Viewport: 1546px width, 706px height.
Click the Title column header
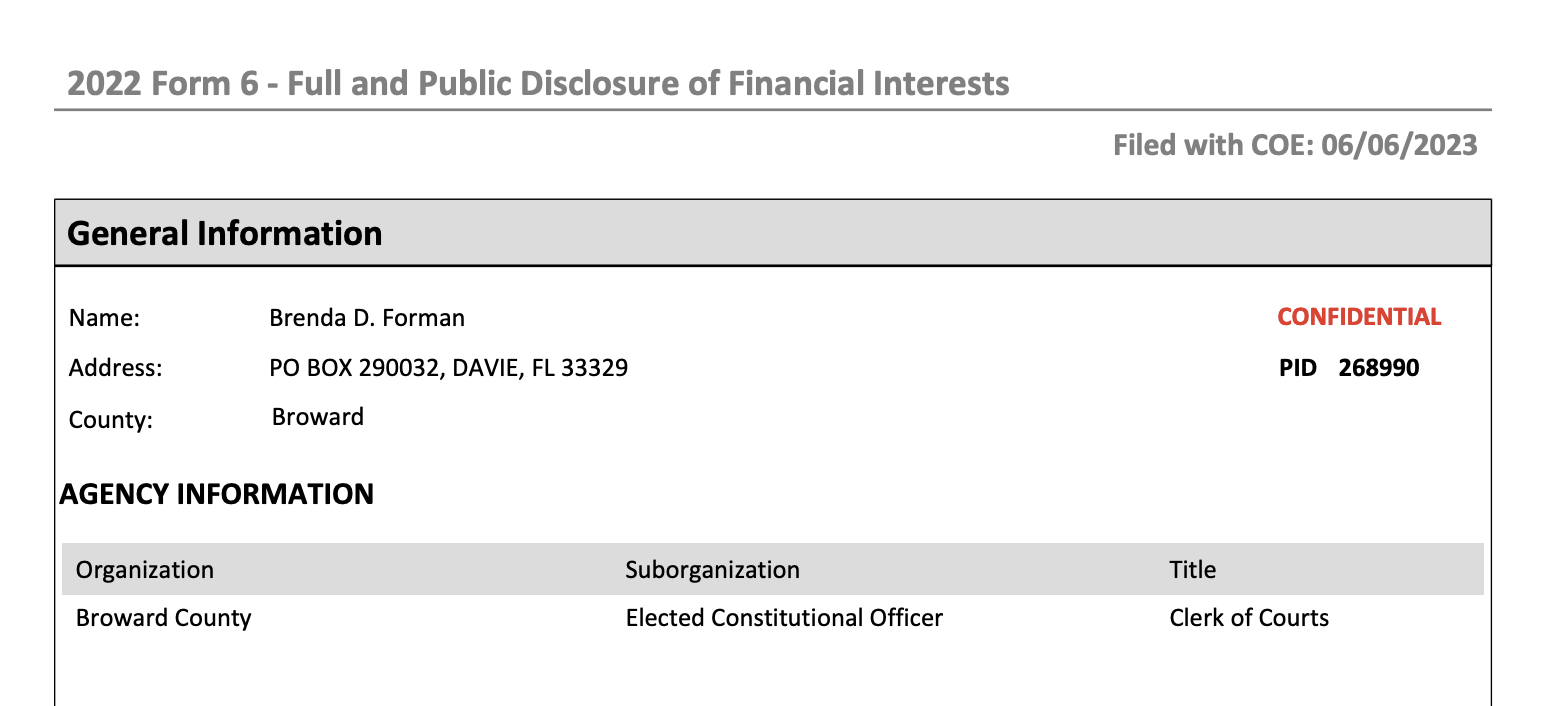click(x=1193, y=570)
